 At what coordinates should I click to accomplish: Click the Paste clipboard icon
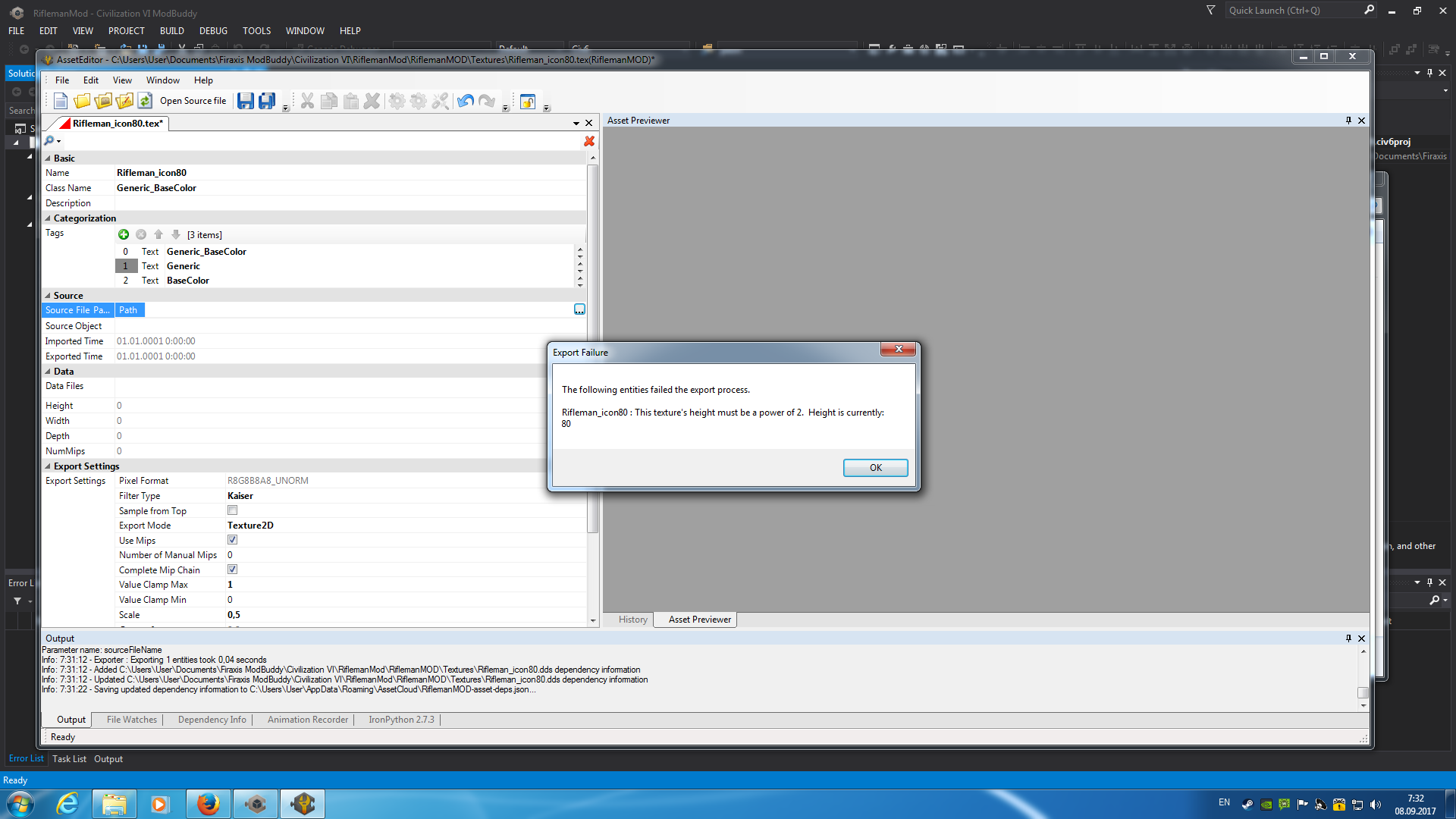[350, 101]
